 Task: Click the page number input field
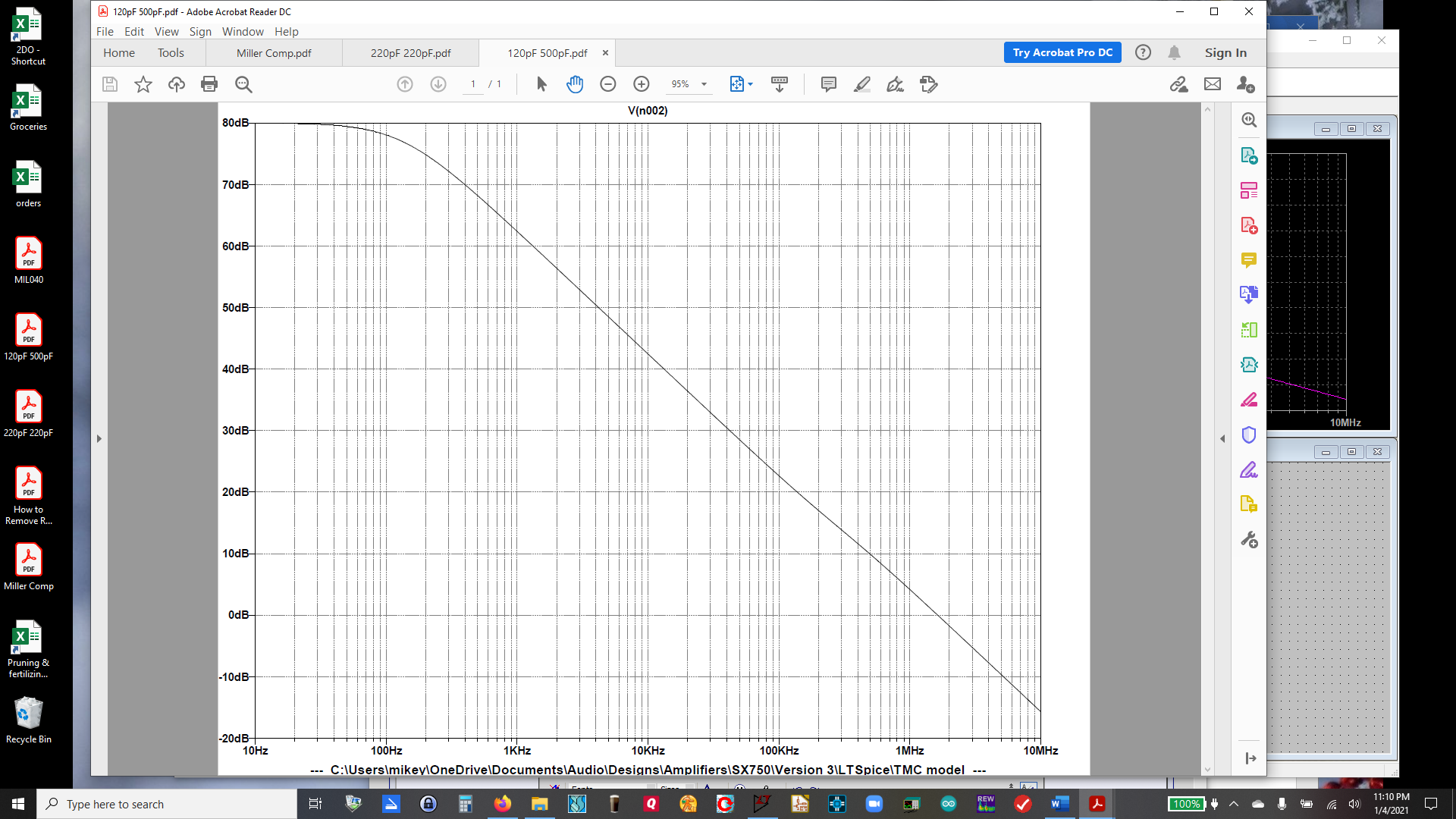tap(473, 84)
